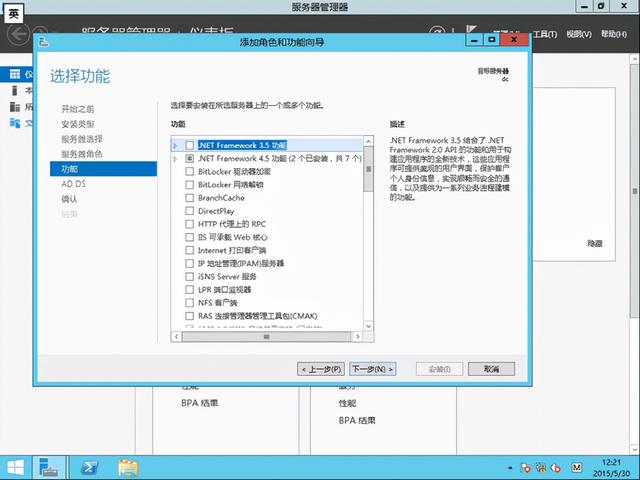The height and width of the screenshot is (480, 640).
Task: Open File Explorer from the taskbar
Action: pos(128,468)
